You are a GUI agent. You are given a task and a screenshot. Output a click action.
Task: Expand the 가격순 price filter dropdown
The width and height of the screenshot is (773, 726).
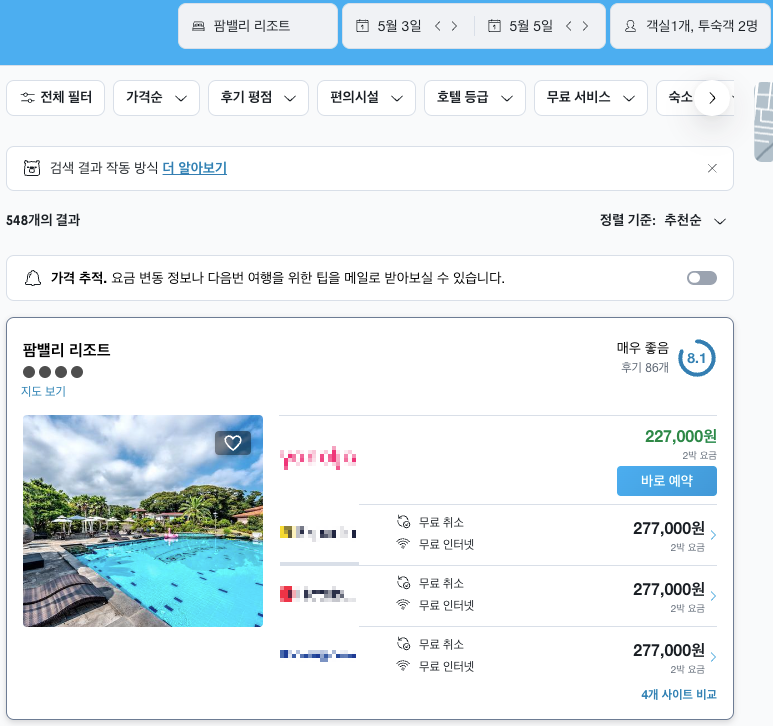pos(156,98)
